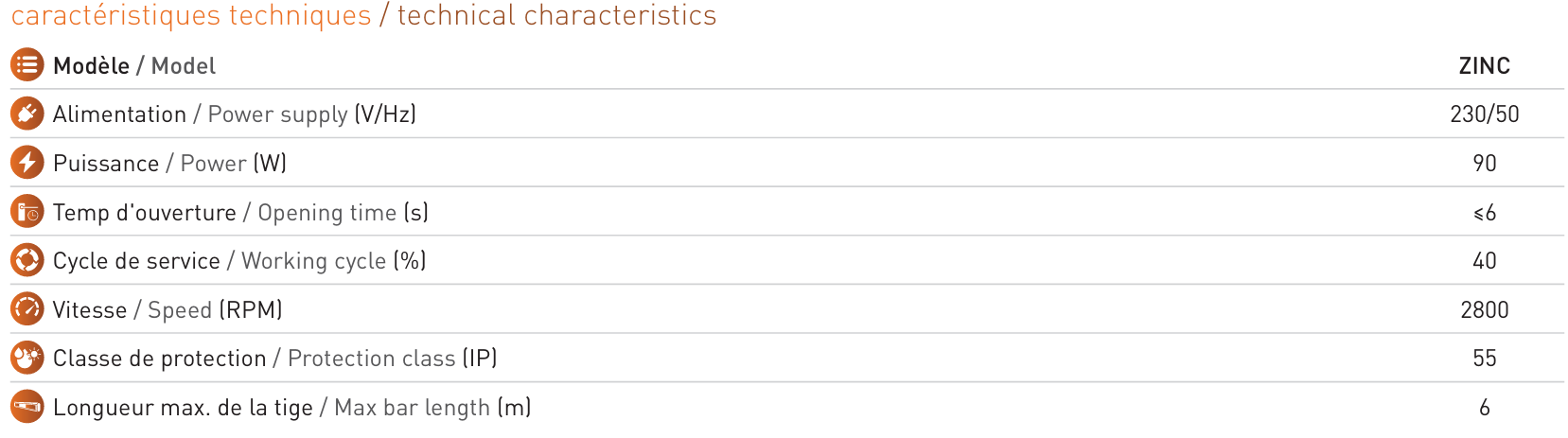
Task: Click the protection class icon
Action: [26, 358]
